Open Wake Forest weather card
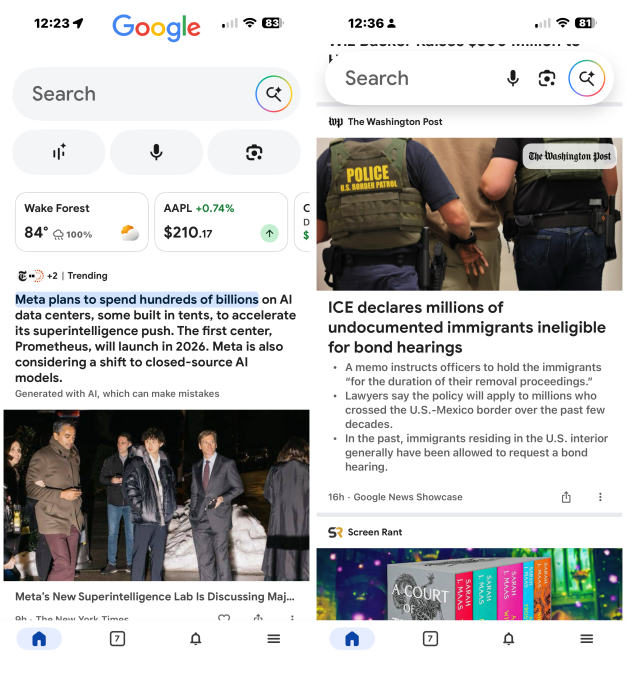Screen dimensions: 626x680 pyautogui.click(x=82, y=222)
